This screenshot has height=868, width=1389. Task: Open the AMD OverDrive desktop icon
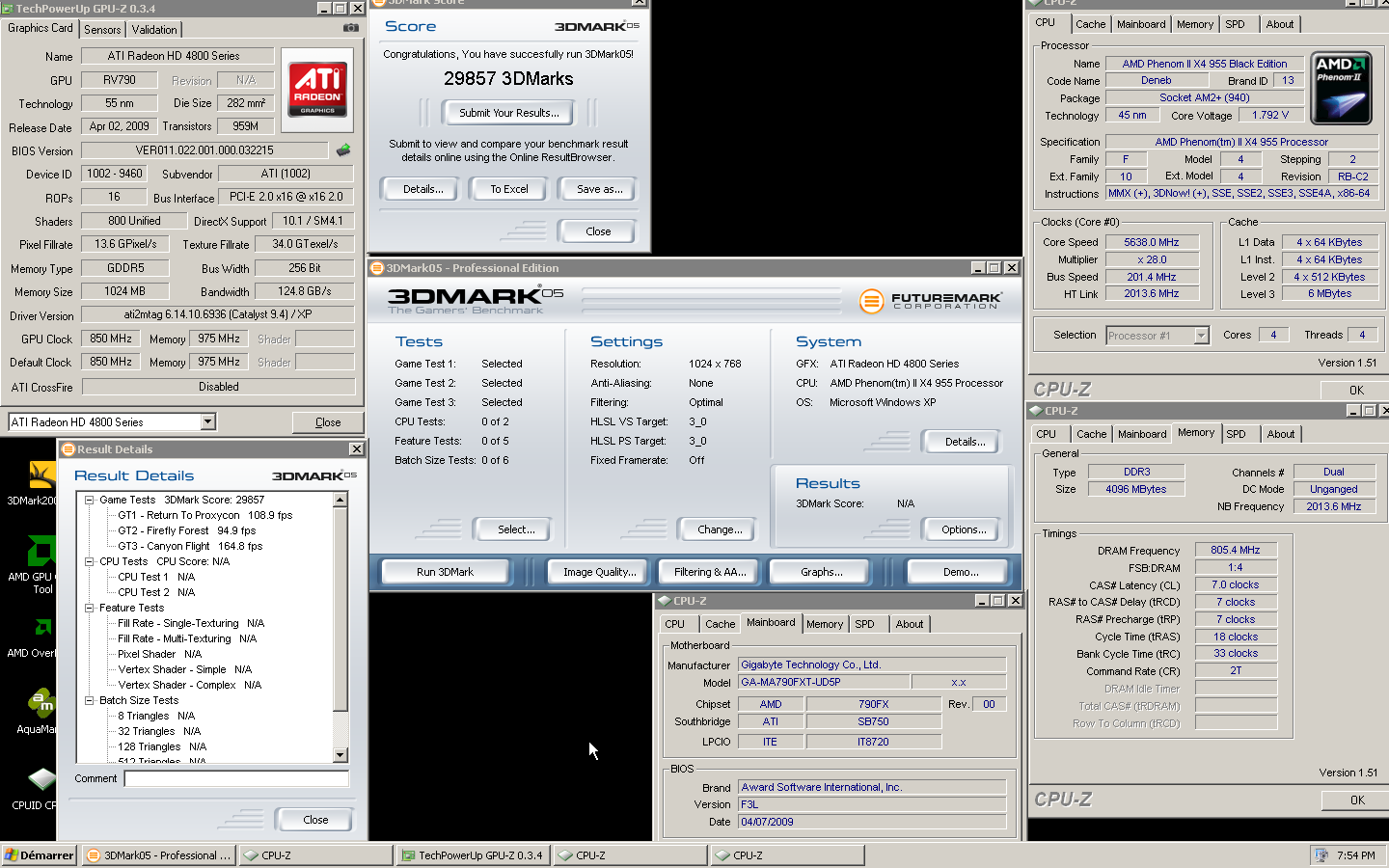click(x=41, y=627)
